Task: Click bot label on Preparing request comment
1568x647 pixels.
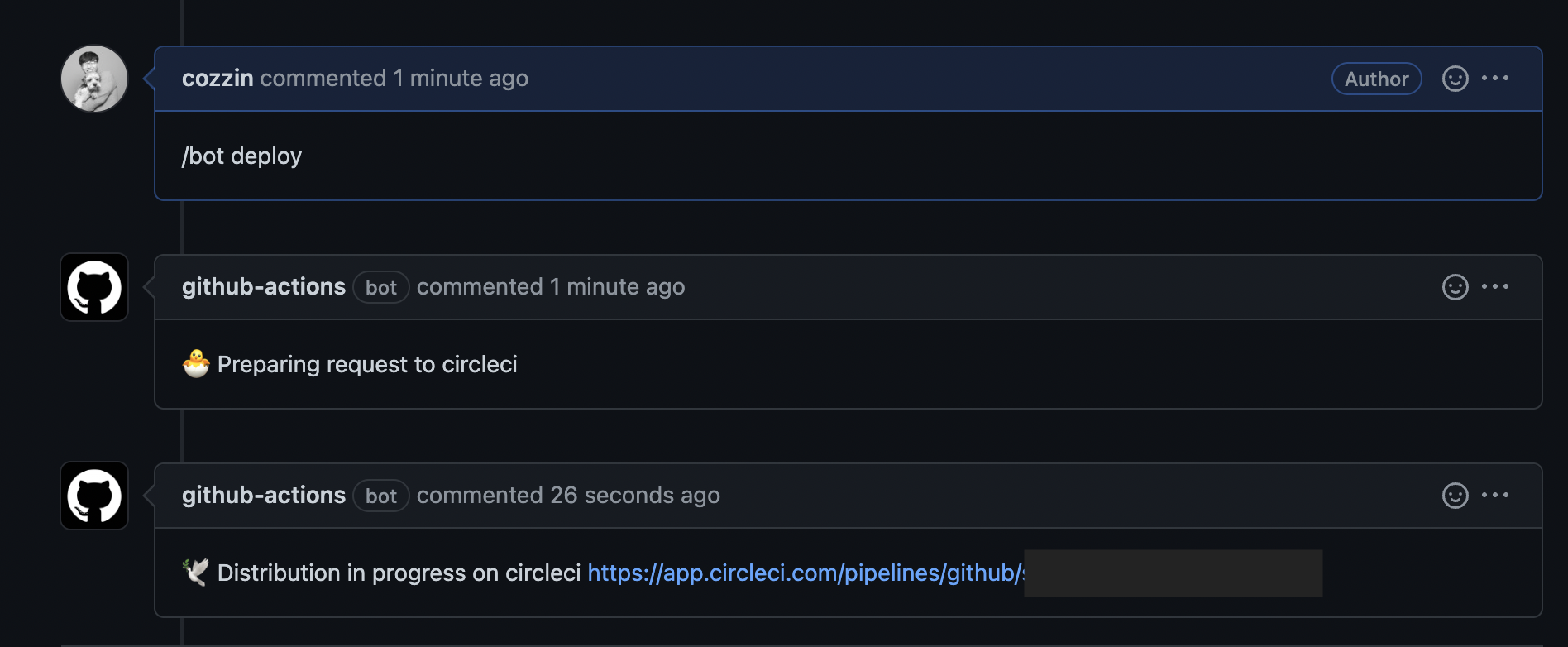Action: [x=381, y=287]
